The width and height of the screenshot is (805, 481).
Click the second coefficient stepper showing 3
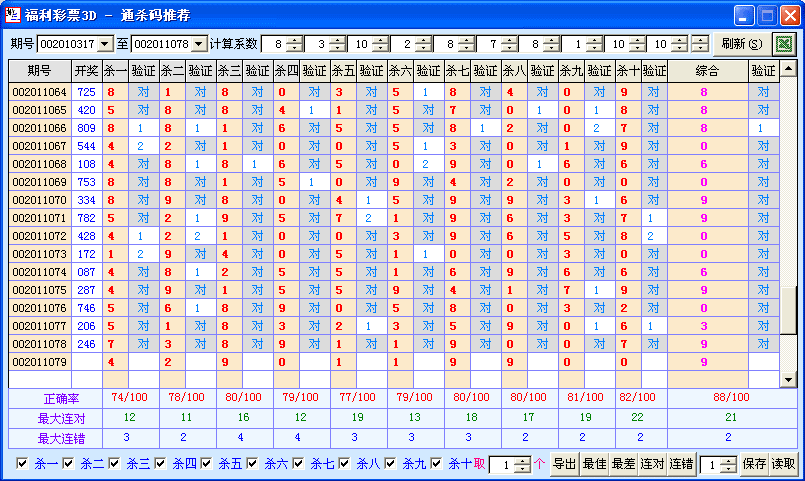337,44
